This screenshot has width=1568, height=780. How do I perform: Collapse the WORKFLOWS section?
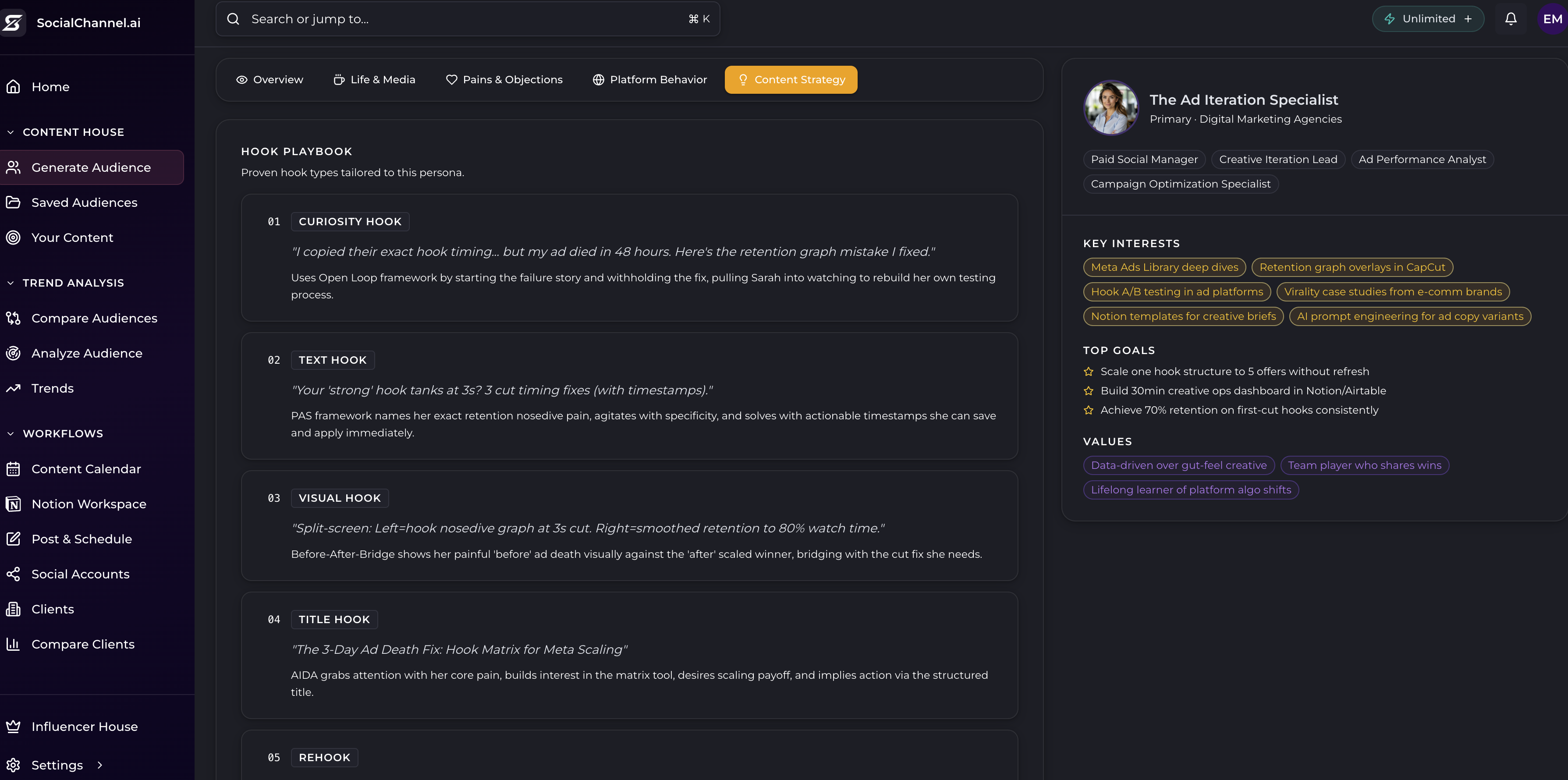[x=11, y=434]
